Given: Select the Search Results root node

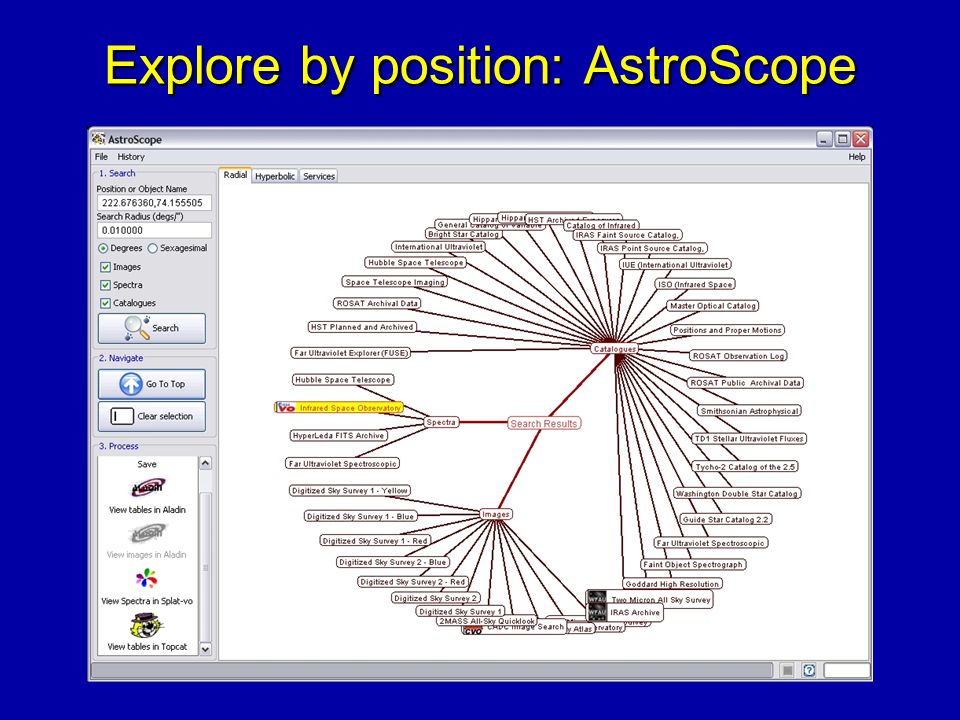Looking at the screenshot, I should (544, 423).
